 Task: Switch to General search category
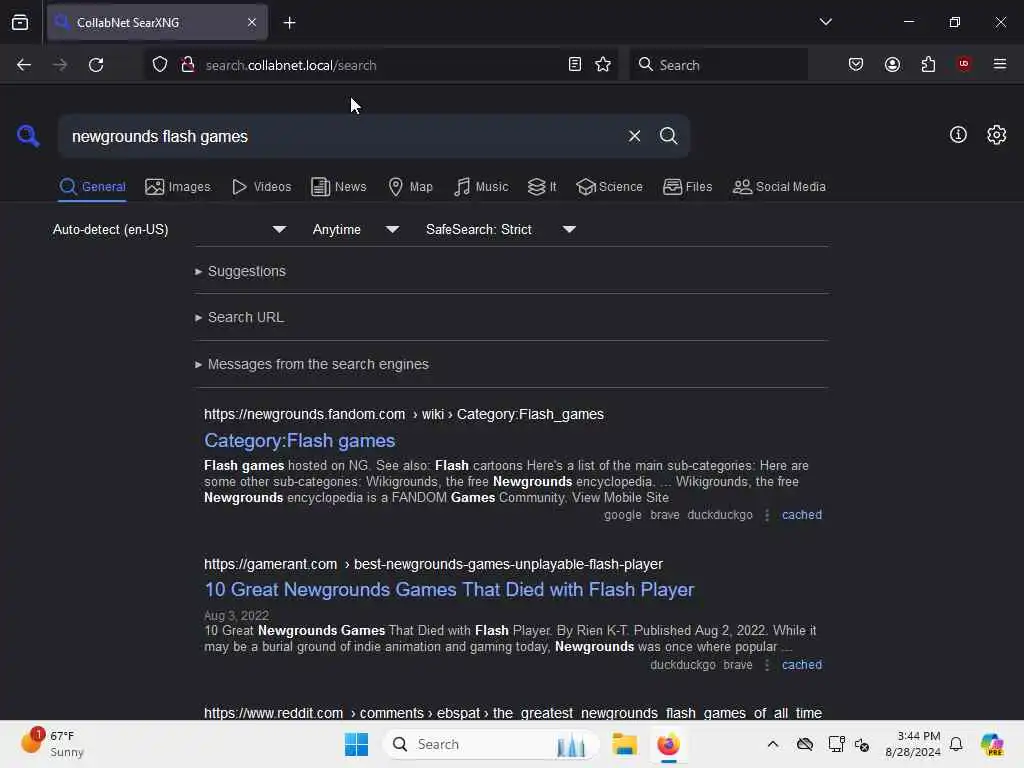[92, 187]
